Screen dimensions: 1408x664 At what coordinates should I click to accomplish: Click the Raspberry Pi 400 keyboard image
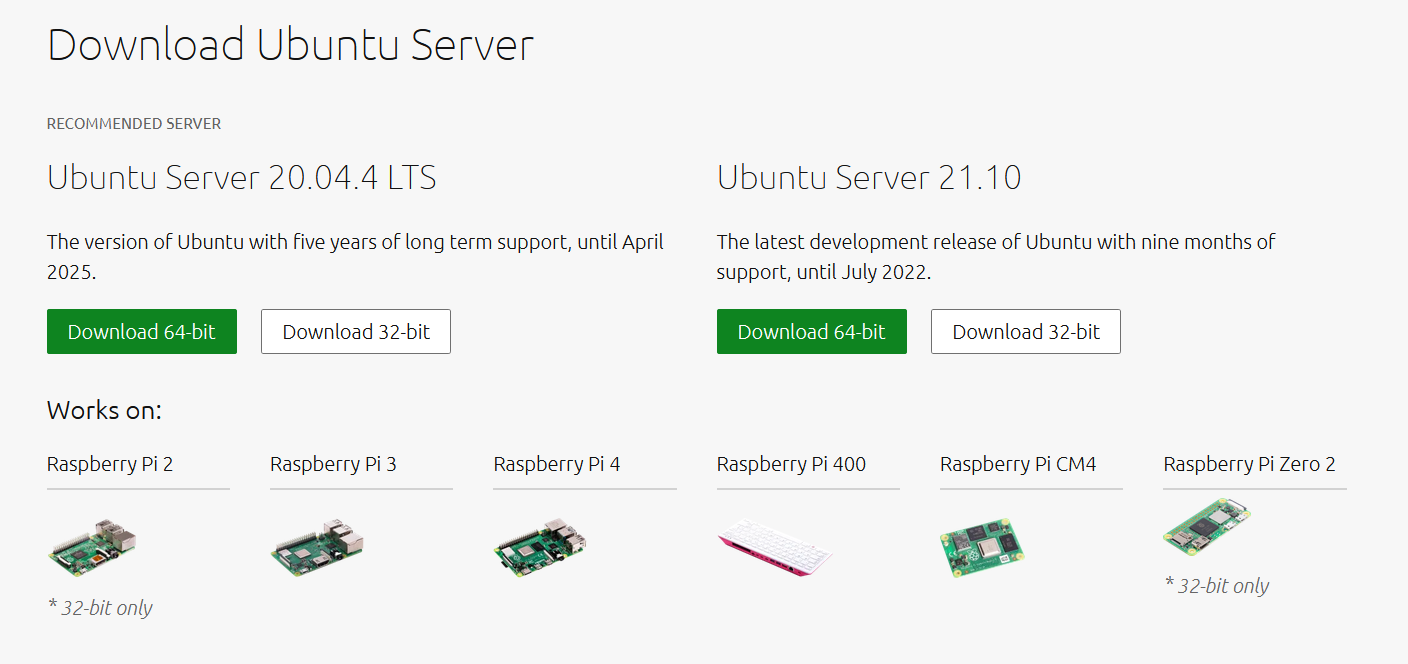tap(776, 548)
